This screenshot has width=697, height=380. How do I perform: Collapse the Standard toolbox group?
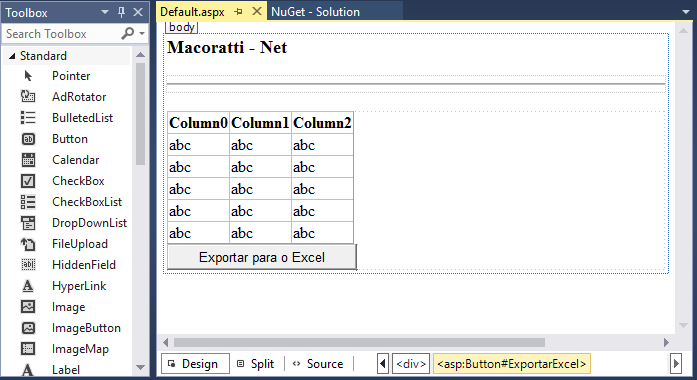point(12,56)
